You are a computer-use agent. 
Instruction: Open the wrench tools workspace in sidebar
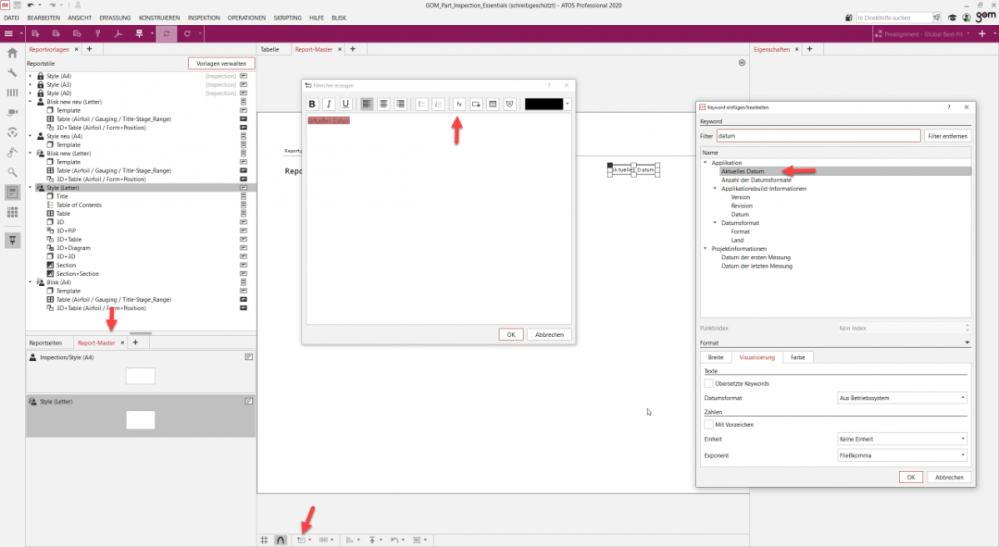tap(12, 73)
